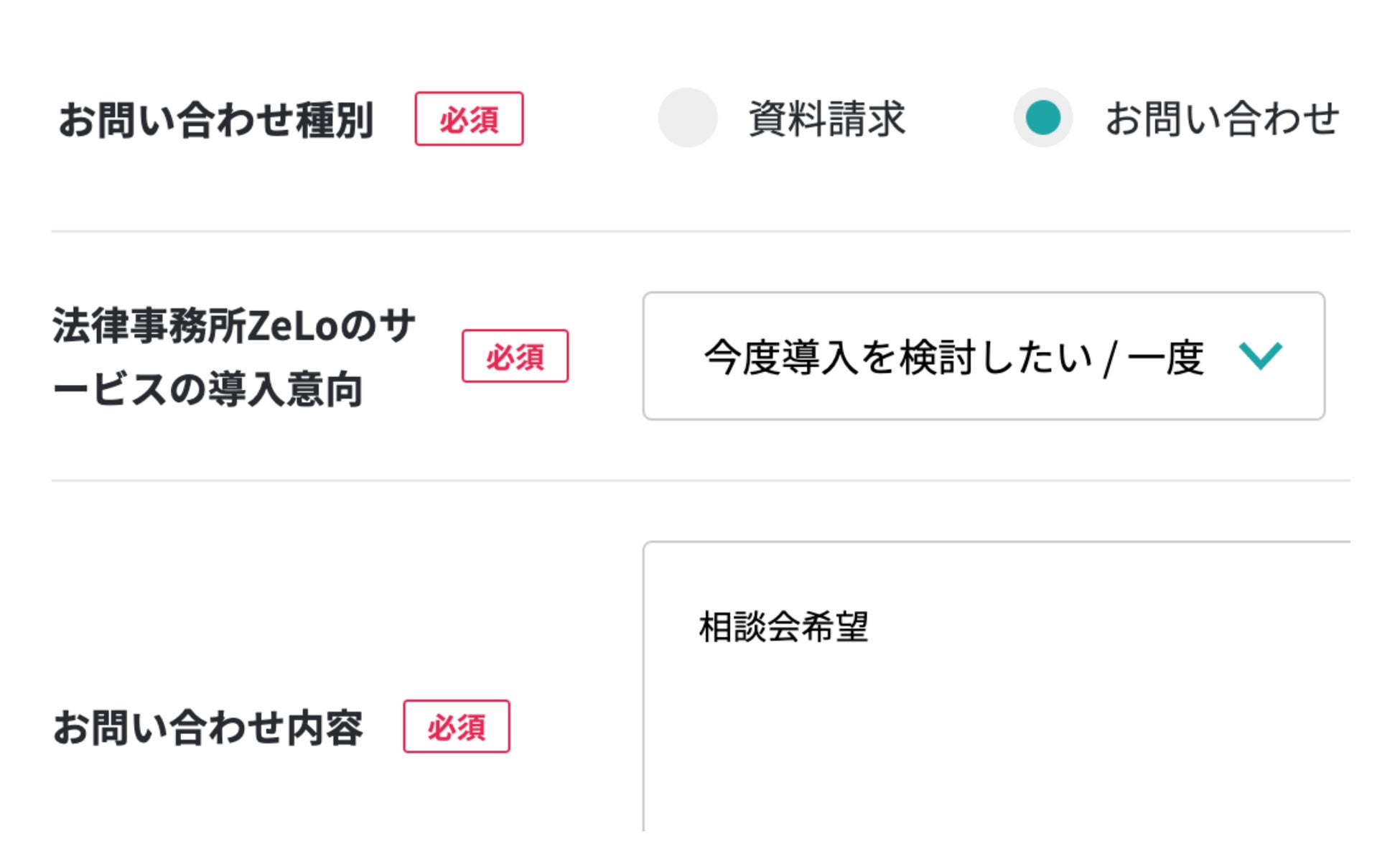
Task: Click the 相談会希望 text in textarea
Action: pos(783,627)
